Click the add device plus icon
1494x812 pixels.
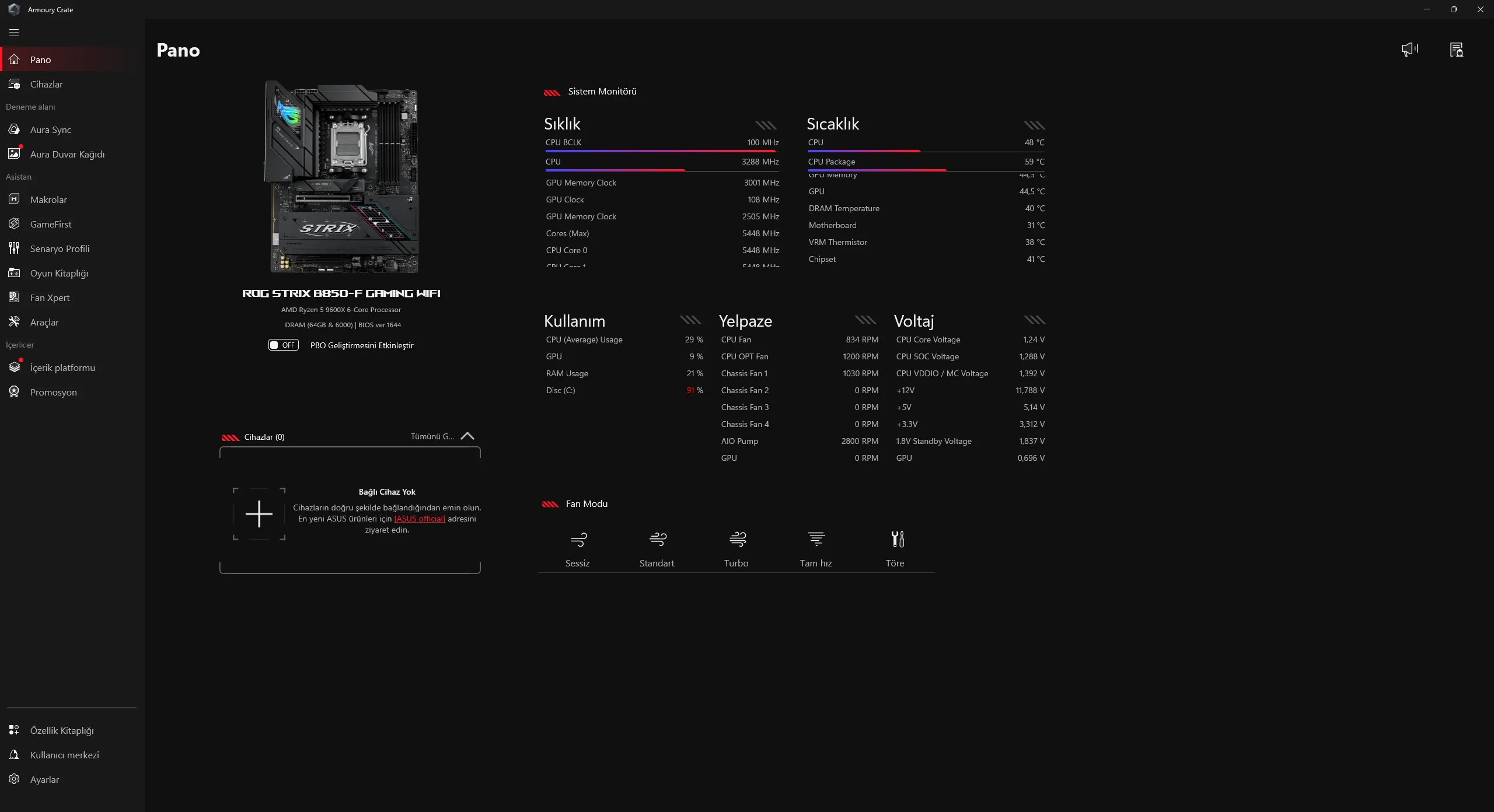coord(259,514)
